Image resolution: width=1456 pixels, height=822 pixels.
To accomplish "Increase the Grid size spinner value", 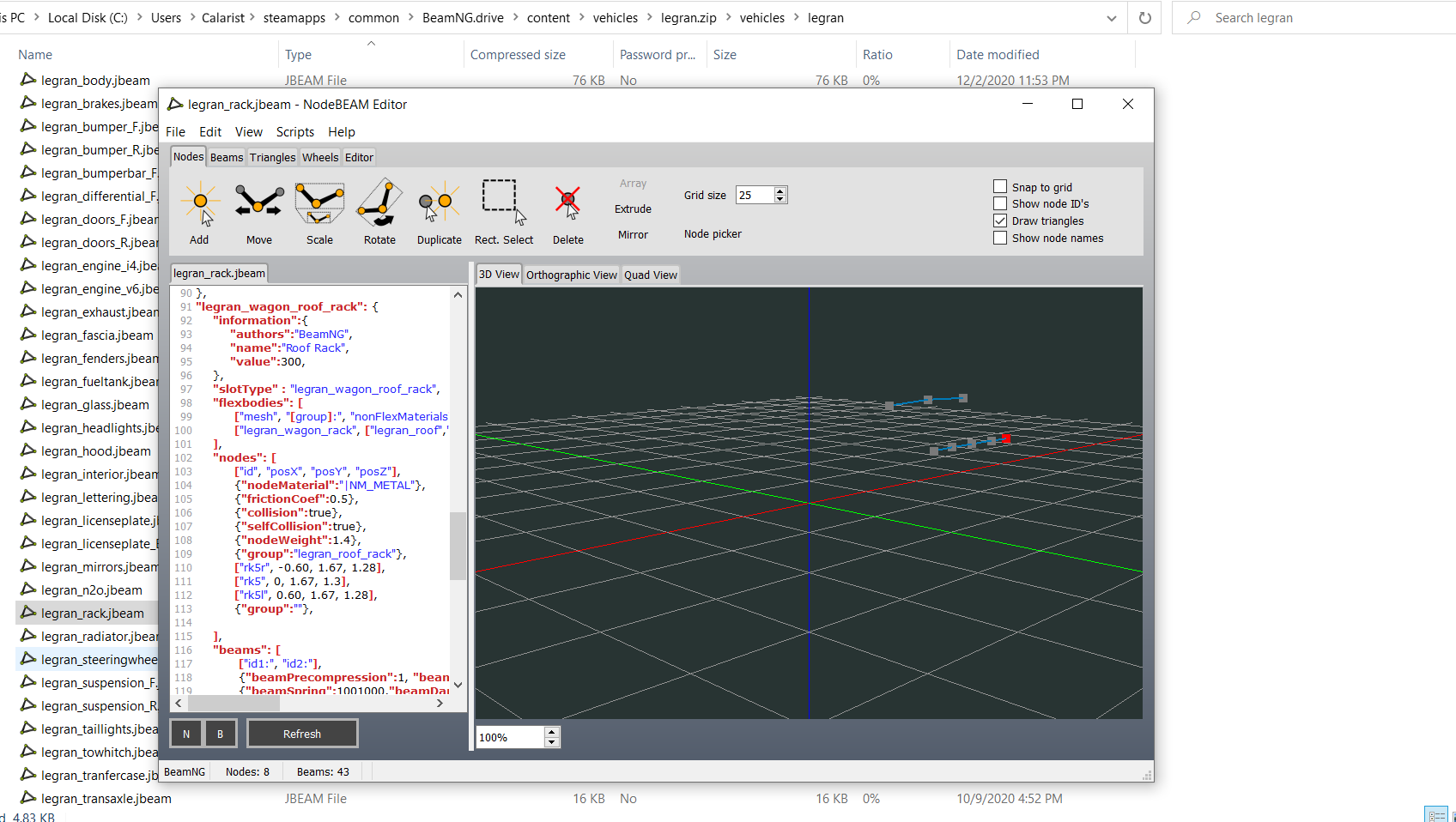I will 780,191.
